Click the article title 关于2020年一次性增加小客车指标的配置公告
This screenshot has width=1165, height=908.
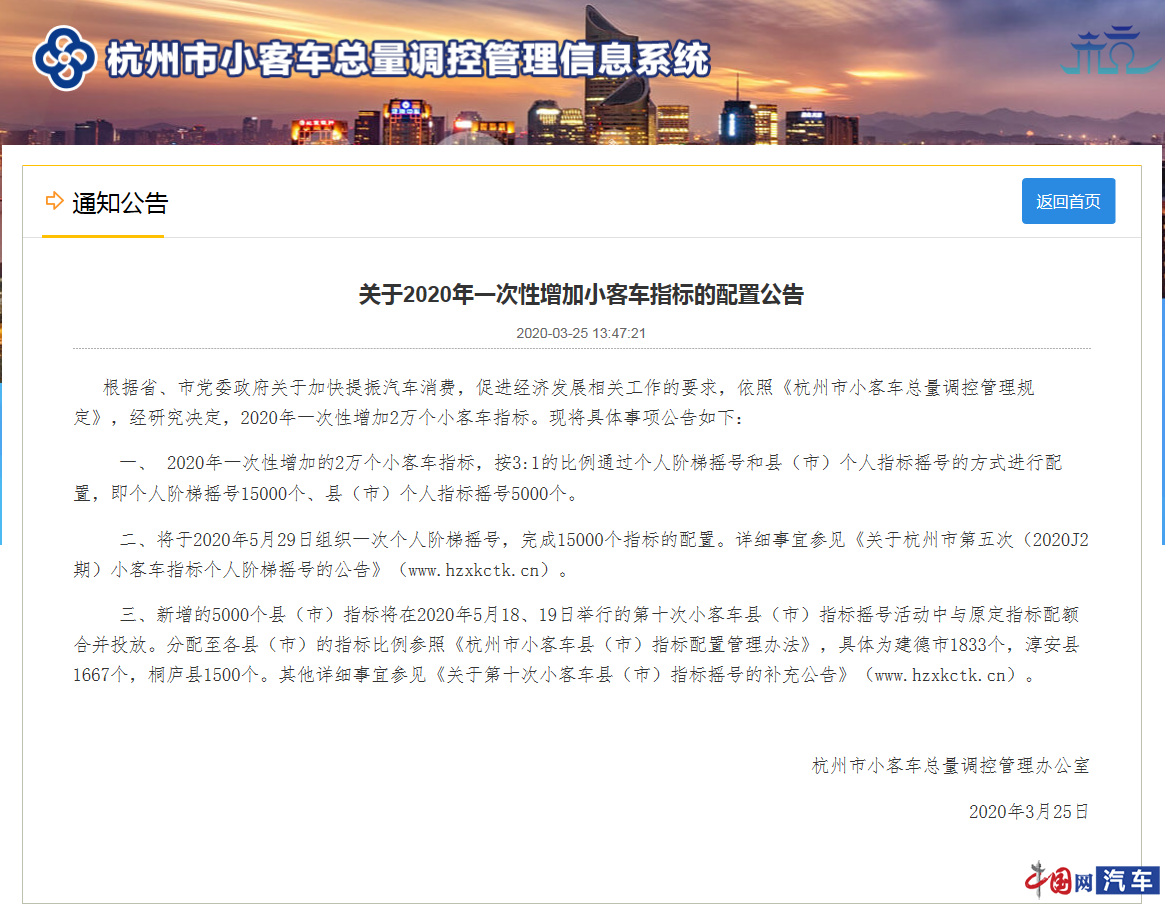(x=581, y=295)
